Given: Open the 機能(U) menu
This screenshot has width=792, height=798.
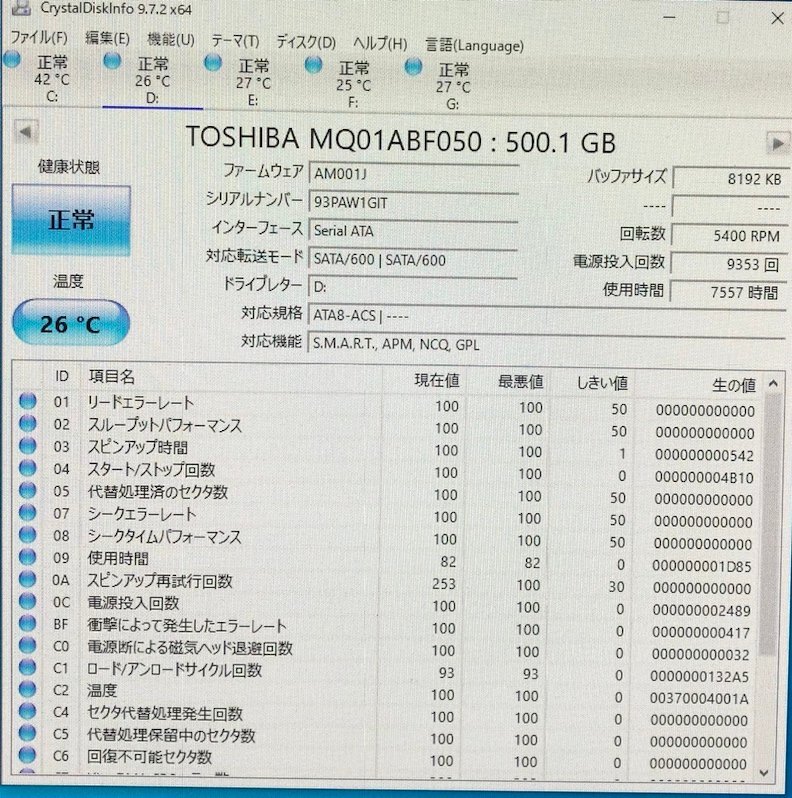Looking at the screenshot, I should [171, 39].
